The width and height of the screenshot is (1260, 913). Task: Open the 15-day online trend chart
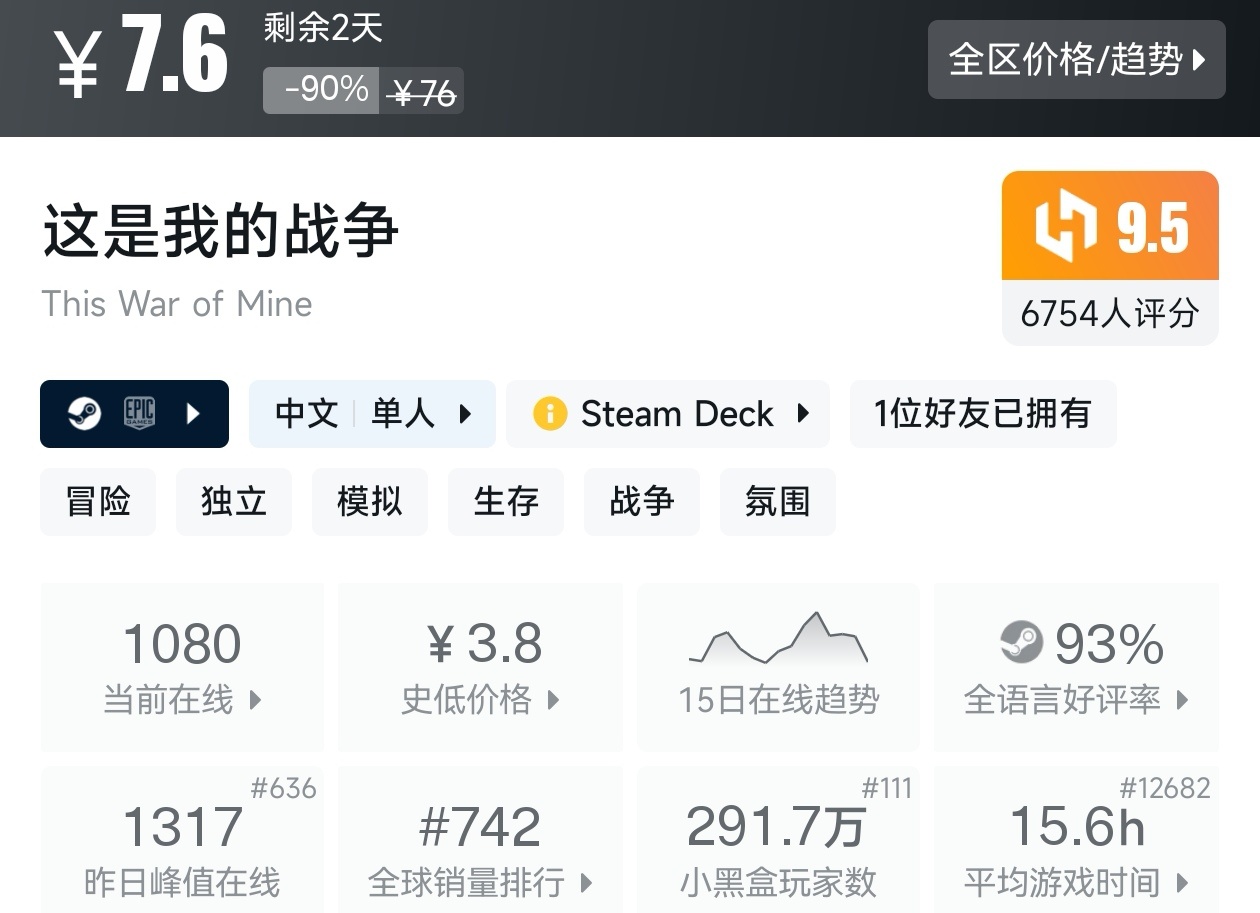tap(778, 667)
